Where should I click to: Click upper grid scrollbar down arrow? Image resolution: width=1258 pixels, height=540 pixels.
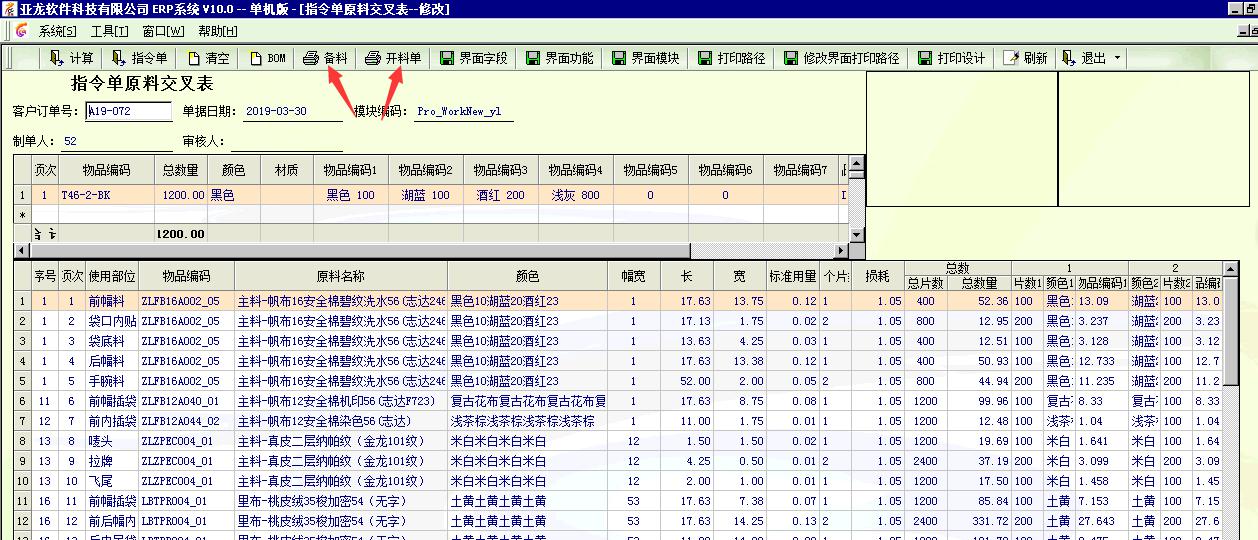pyautogui.click(x=856, y=233)
